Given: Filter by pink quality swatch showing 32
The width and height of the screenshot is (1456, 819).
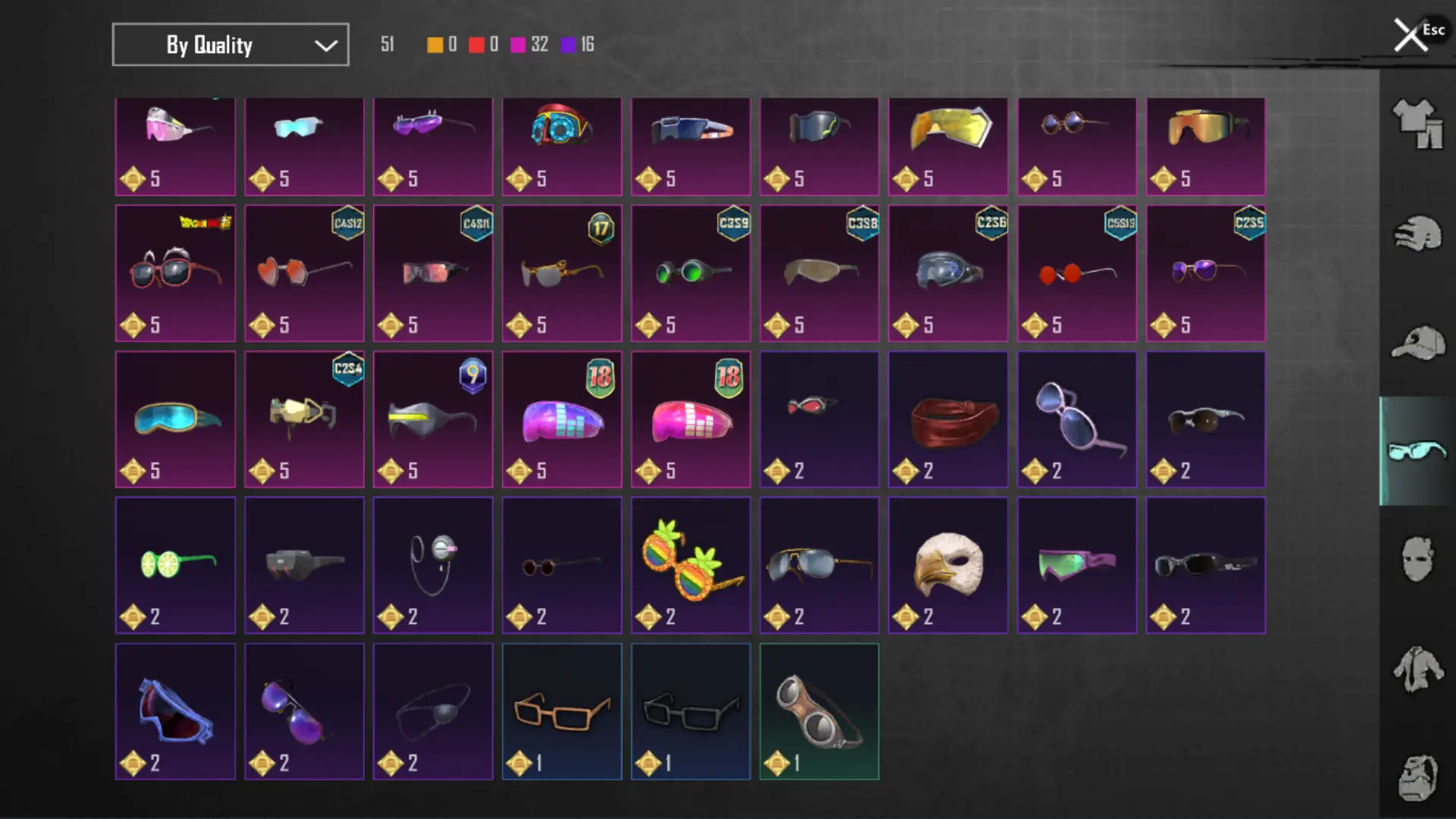Looking at the screenshot, I should coord(518,45).
